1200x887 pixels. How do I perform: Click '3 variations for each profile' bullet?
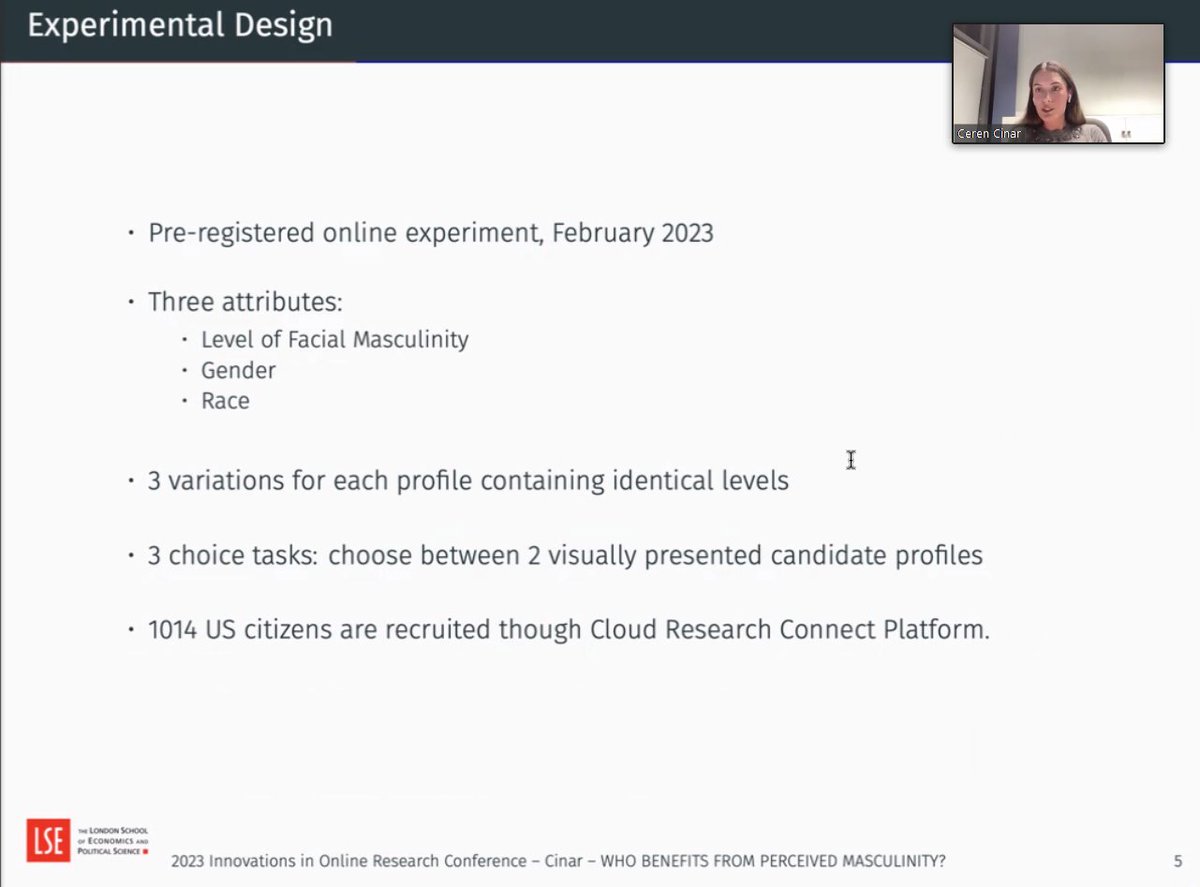[x=468, y=481]
